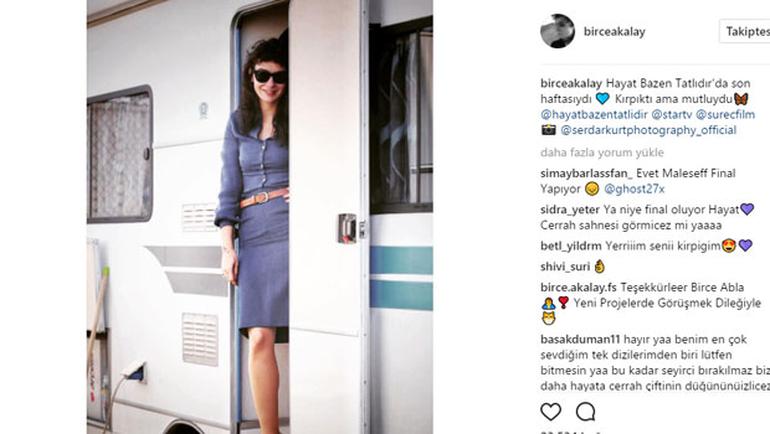The image size is (770, 434).
Task: Like the post with the heart icon
Action: (550, 412)
